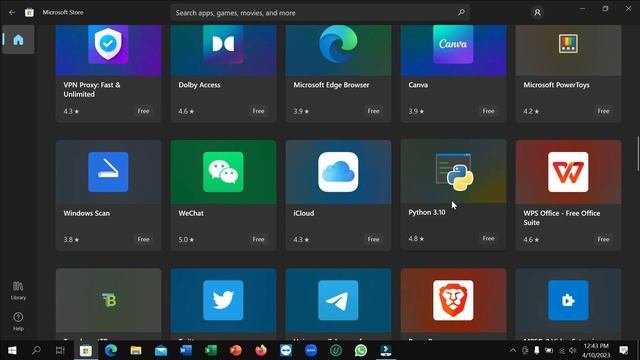Click Free button on iCloud card
Image resolution: width=640 pixels, height=360 pixels.
[373, 239]
